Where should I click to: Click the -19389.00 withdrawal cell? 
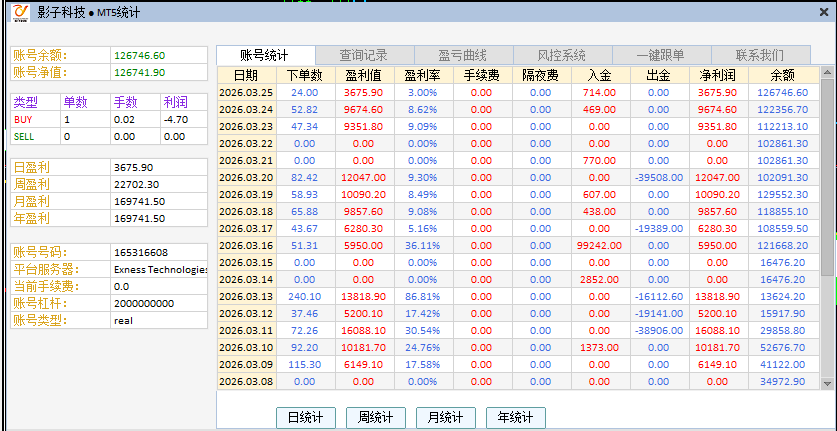tap(659, 229)
